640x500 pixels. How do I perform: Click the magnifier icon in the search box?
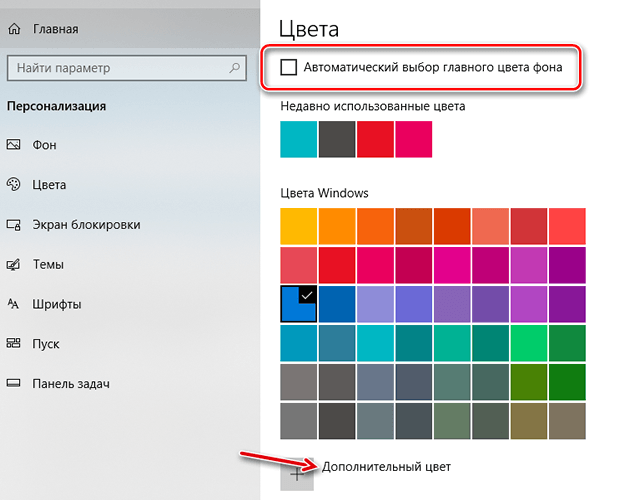tap(234, 68)
